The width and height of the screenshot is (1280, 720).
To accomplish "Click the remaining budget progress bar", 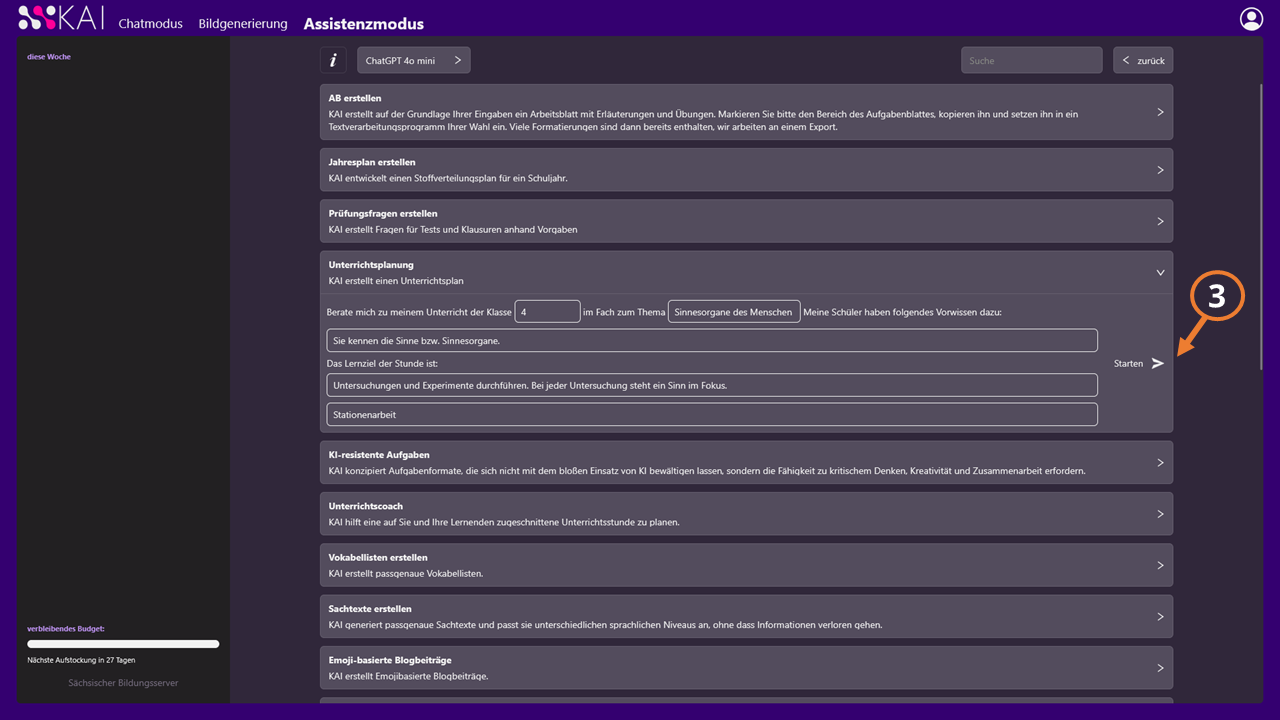I will tap(123, 644).
